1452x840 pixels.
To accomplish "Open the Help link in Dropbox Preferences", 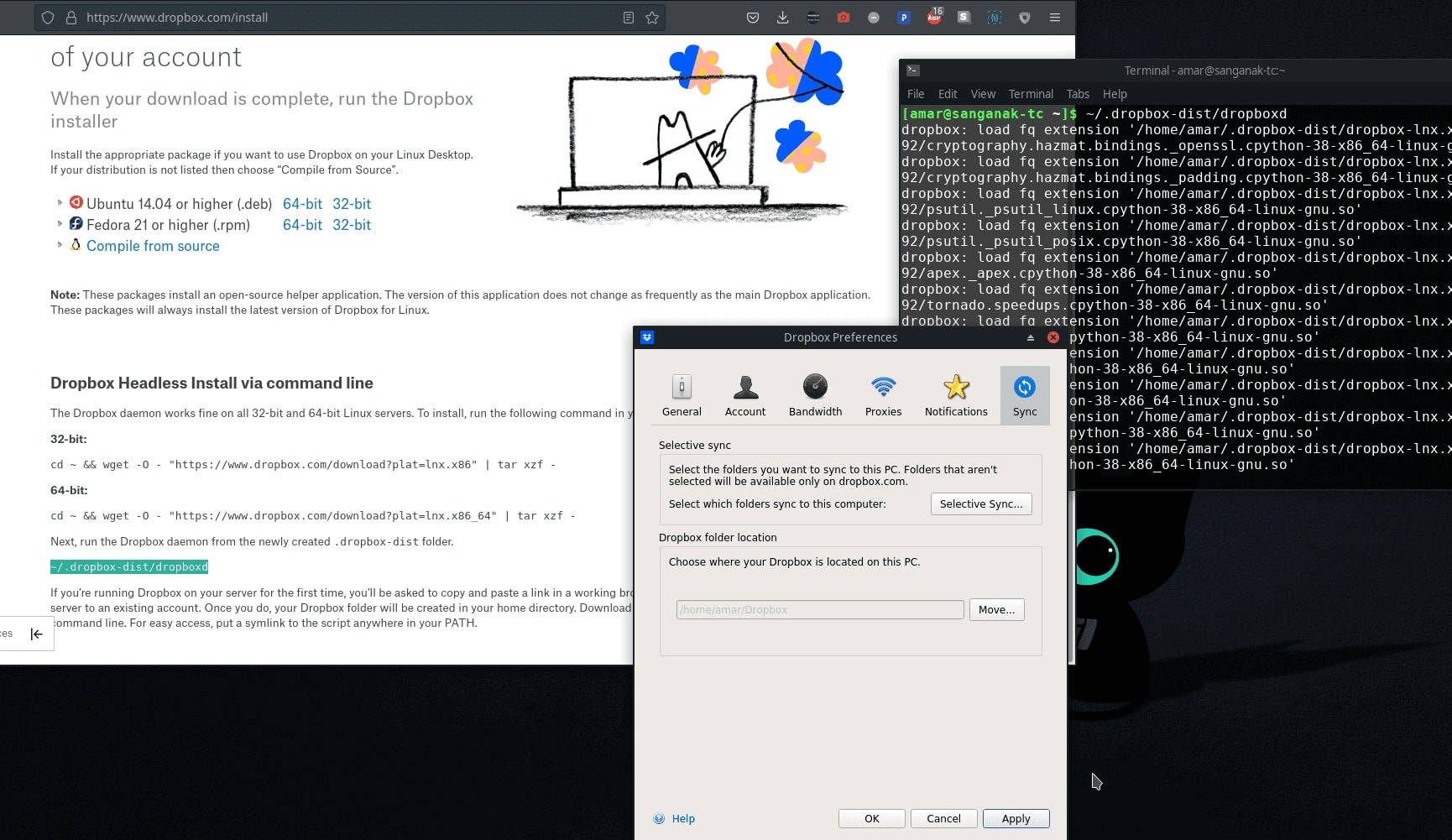I will [x=683, y=818].
